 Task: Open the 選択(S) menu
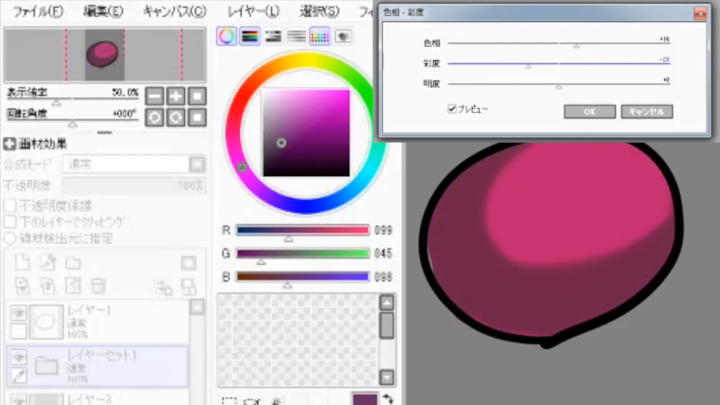[319, 11]
